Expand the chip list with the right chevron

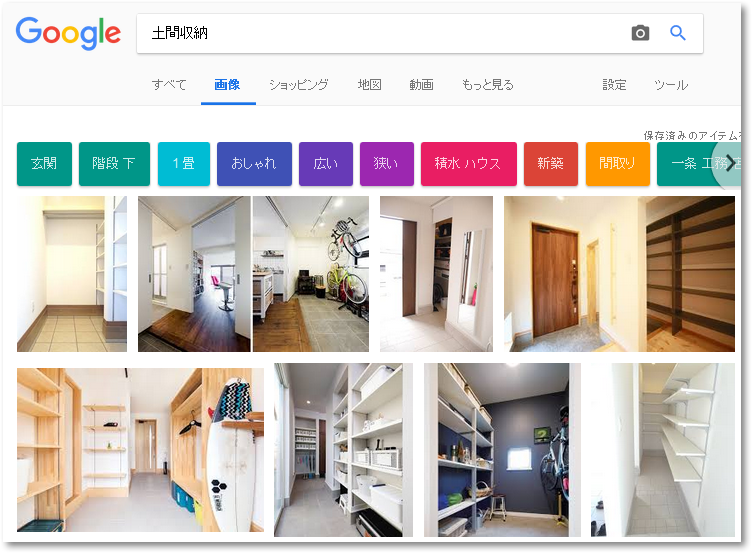pos(729,164)
